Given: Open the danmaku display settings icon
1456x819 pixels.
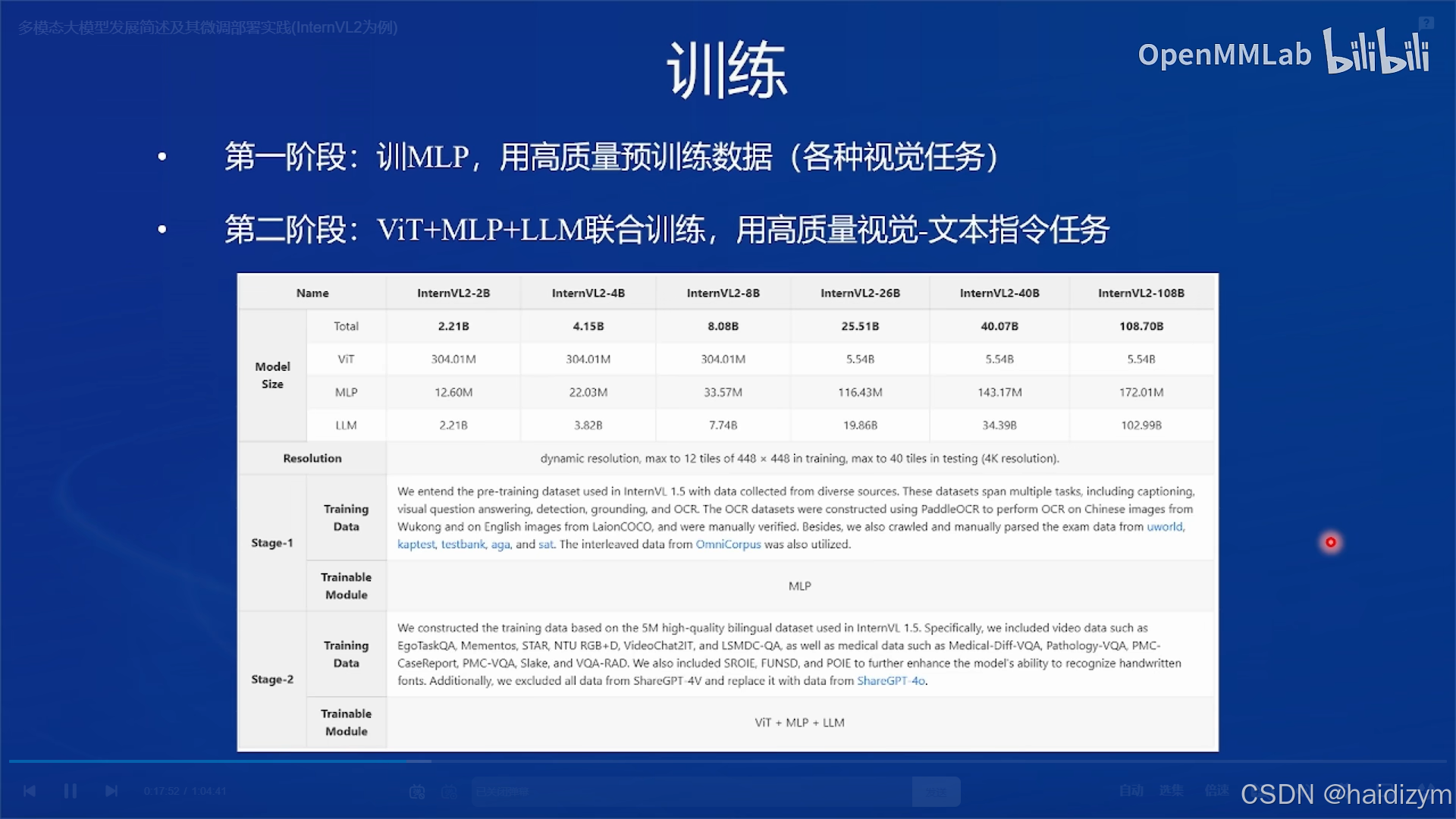Looking at the screenshot, I should pos(419,792).
